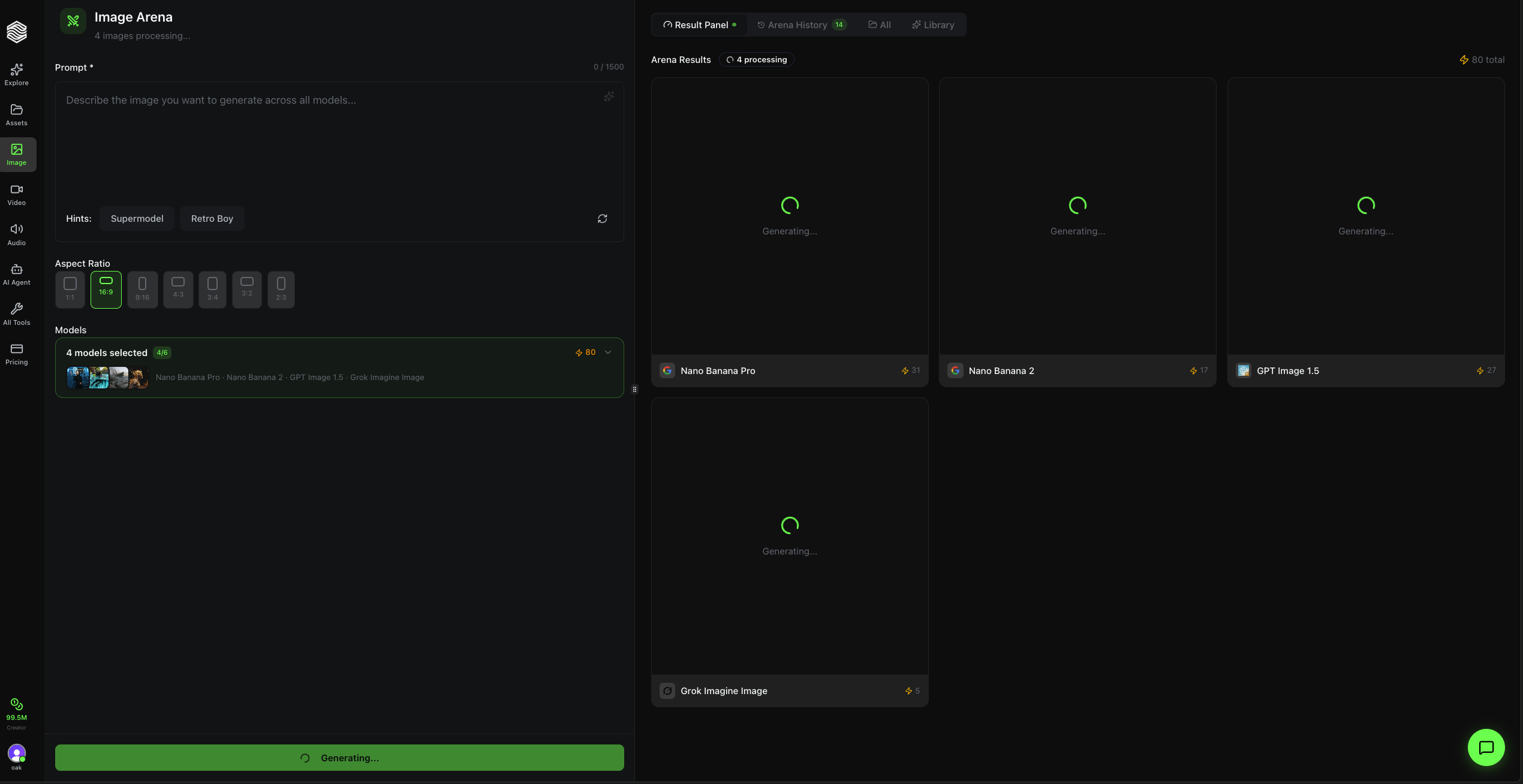This screenshot has width=1523, height=784.
Task: Click the prompt enhance sparkle icon
Action: tap(609, 96)
